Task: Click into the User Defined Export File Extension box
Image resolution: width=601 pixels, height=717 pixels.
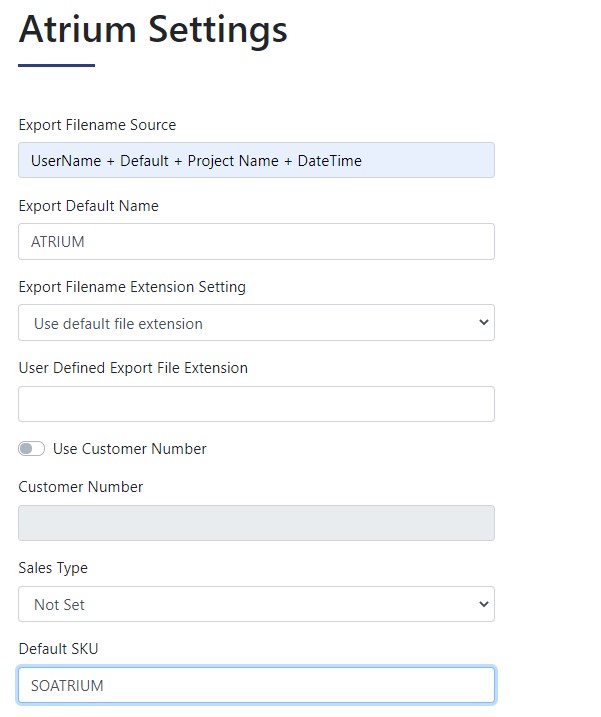Action: [x=256, y=404]
